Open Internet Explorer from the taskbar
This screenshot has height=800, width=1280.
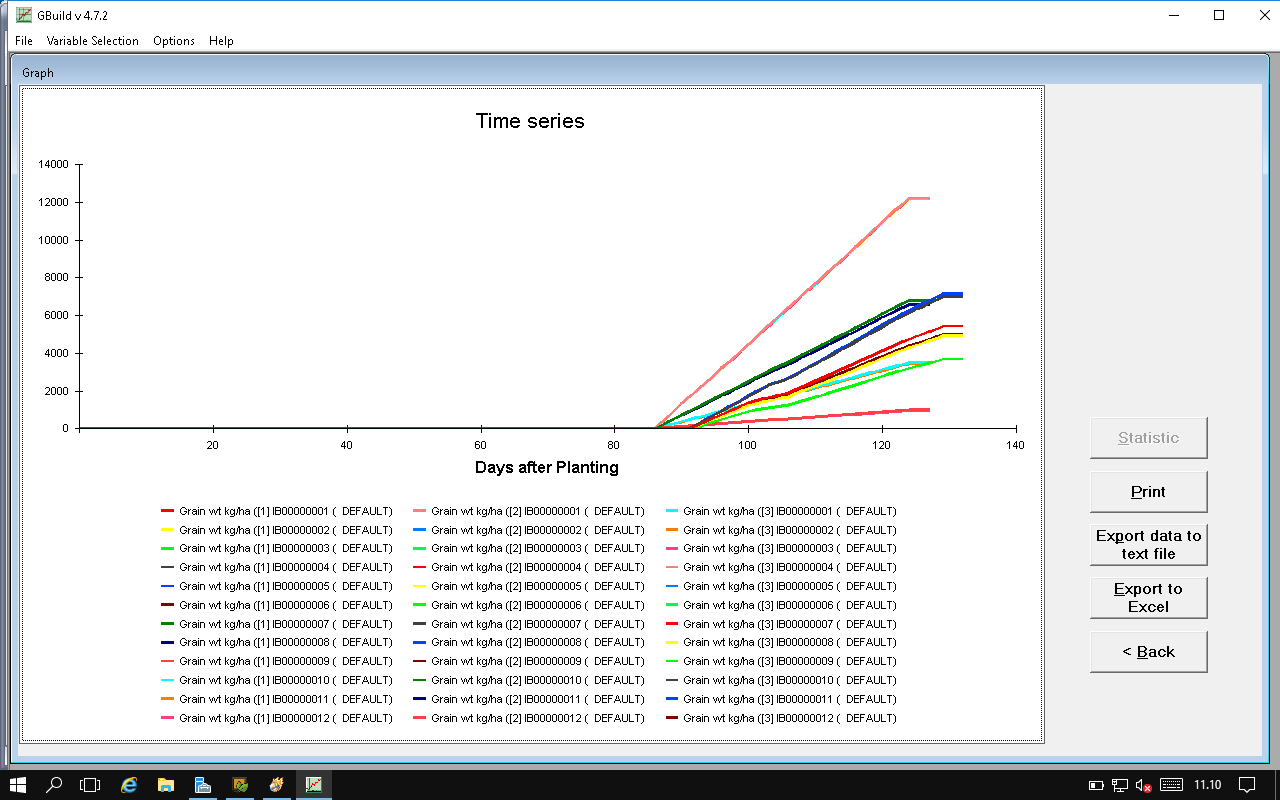129,785
